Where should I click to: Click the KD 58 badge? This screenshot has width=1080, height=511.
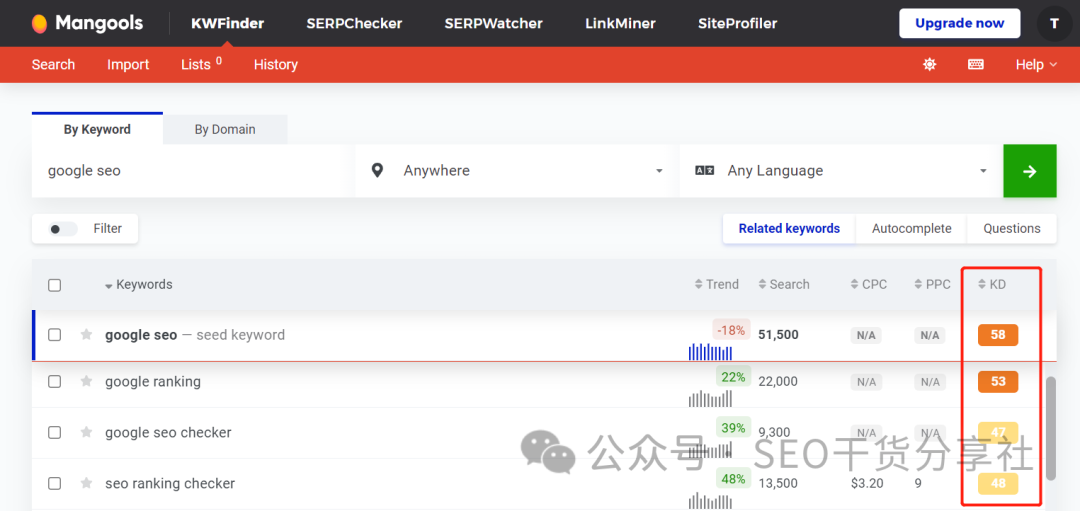pos(998,335)
